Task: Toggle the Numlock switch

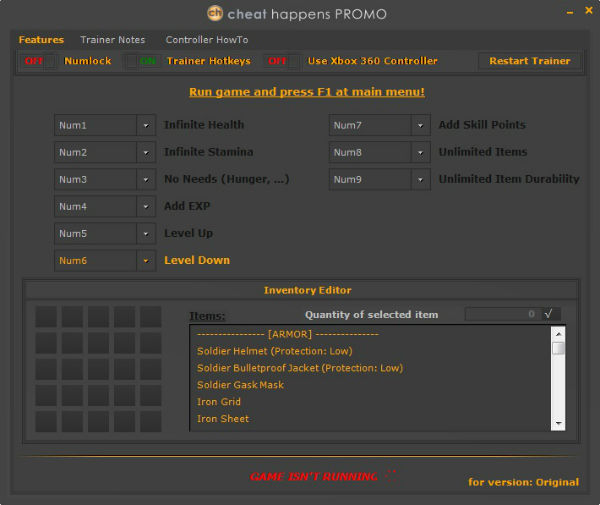Action: click(x=39, y=61)
